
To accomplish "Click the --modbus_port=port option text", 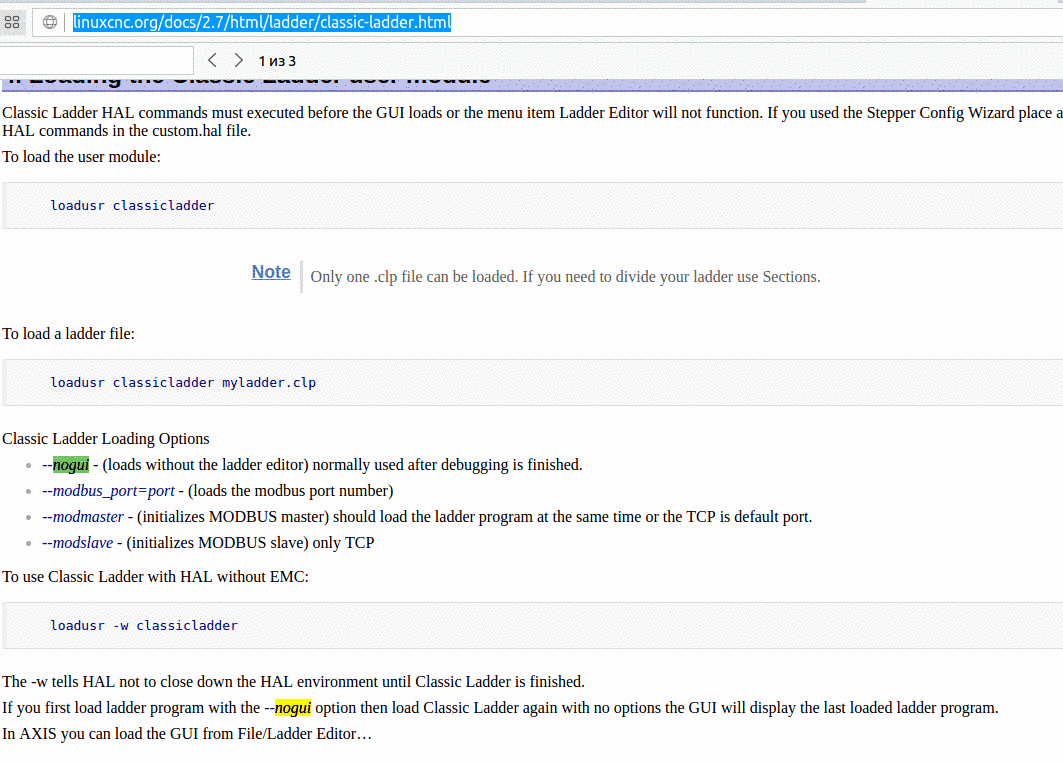I will point(108,490).
